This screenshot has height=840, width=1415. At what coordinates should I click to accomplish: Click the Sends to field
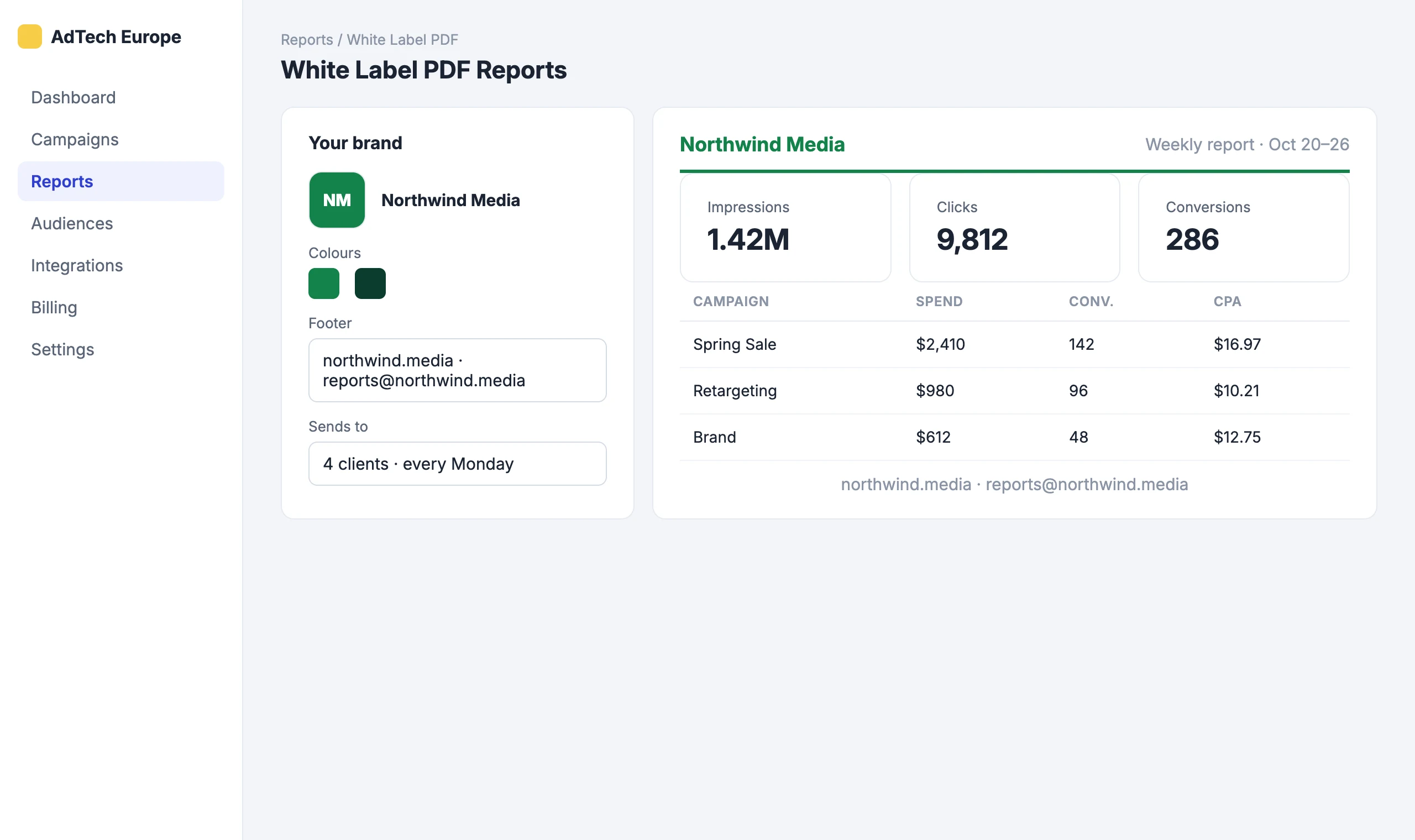pos(457,464)
